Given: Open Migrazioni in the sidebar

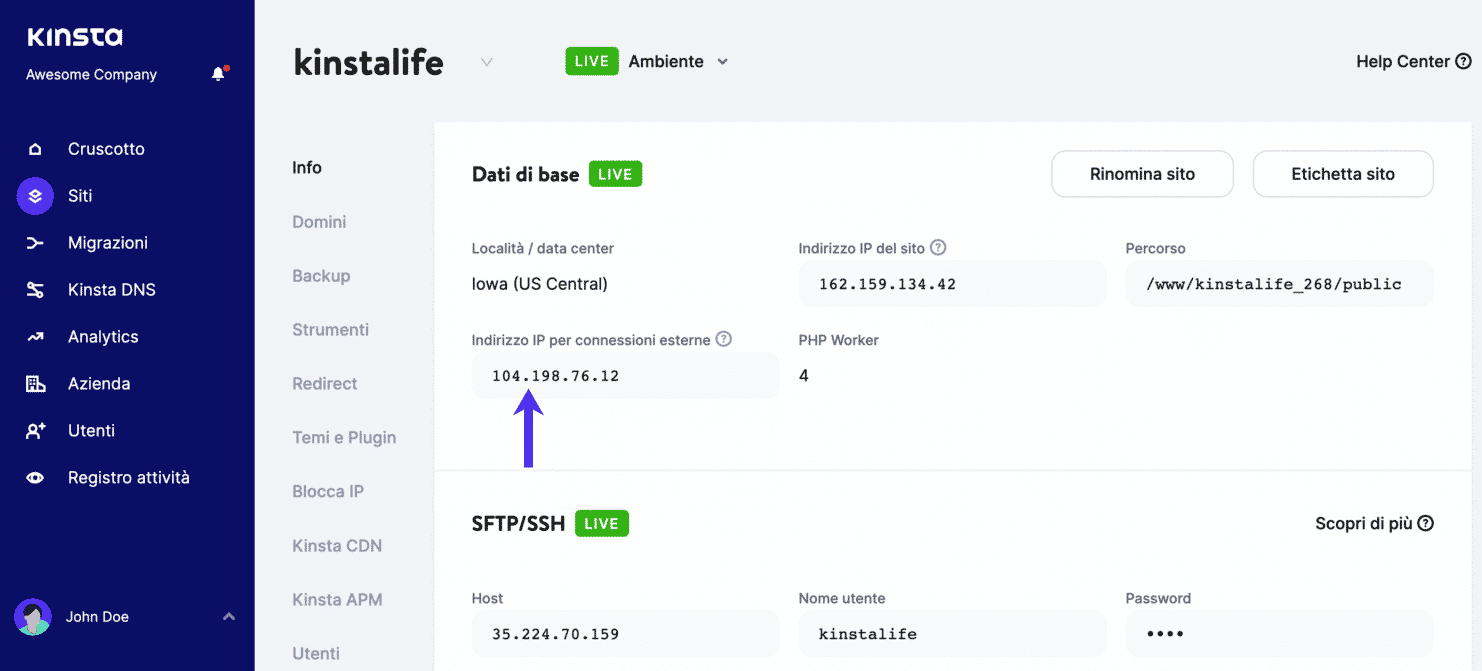Looking at the screenshot, I should tap(108, 243).
